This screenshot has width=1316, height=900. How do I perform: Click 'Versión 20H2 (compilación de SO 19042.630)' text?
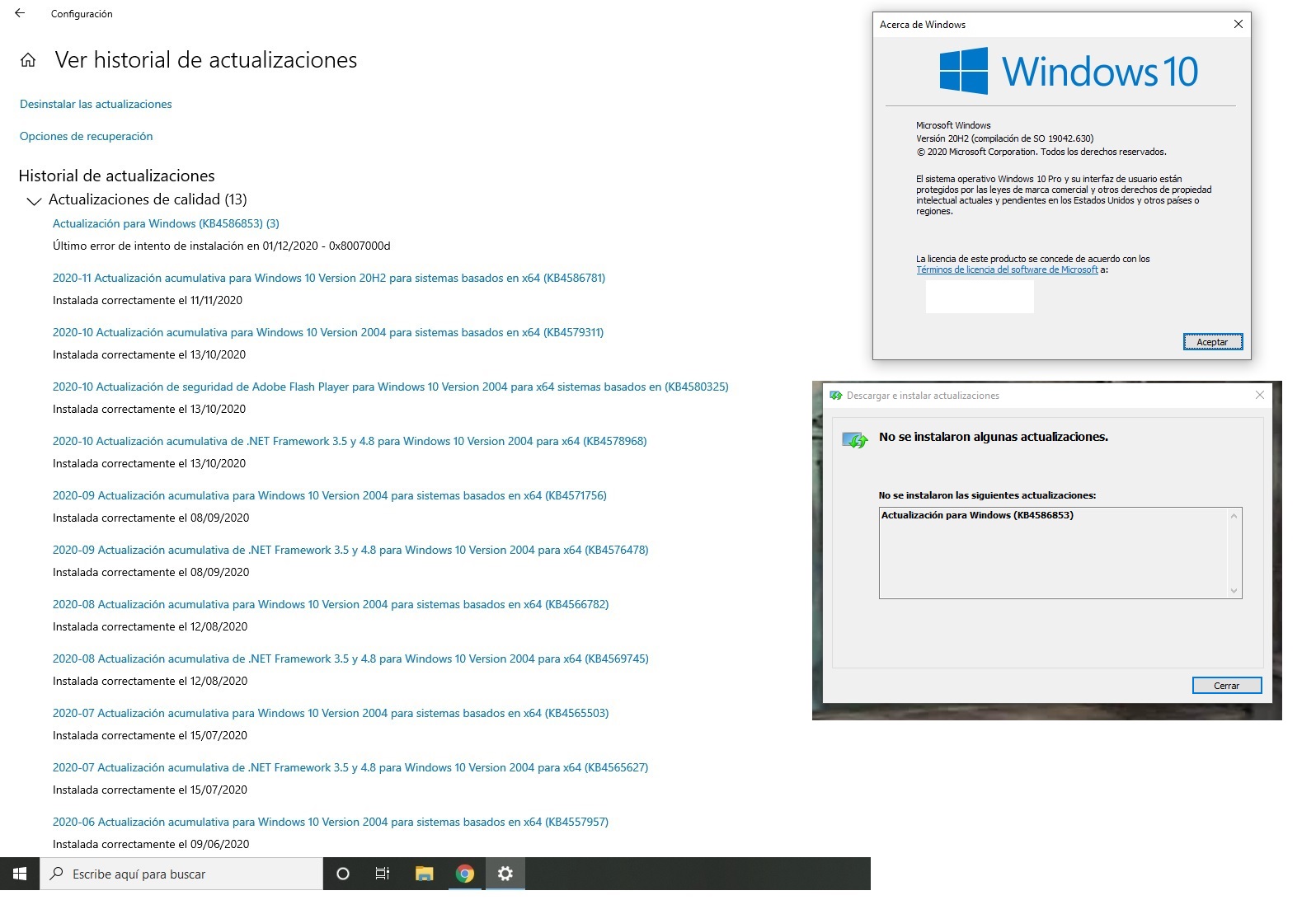1005,138
